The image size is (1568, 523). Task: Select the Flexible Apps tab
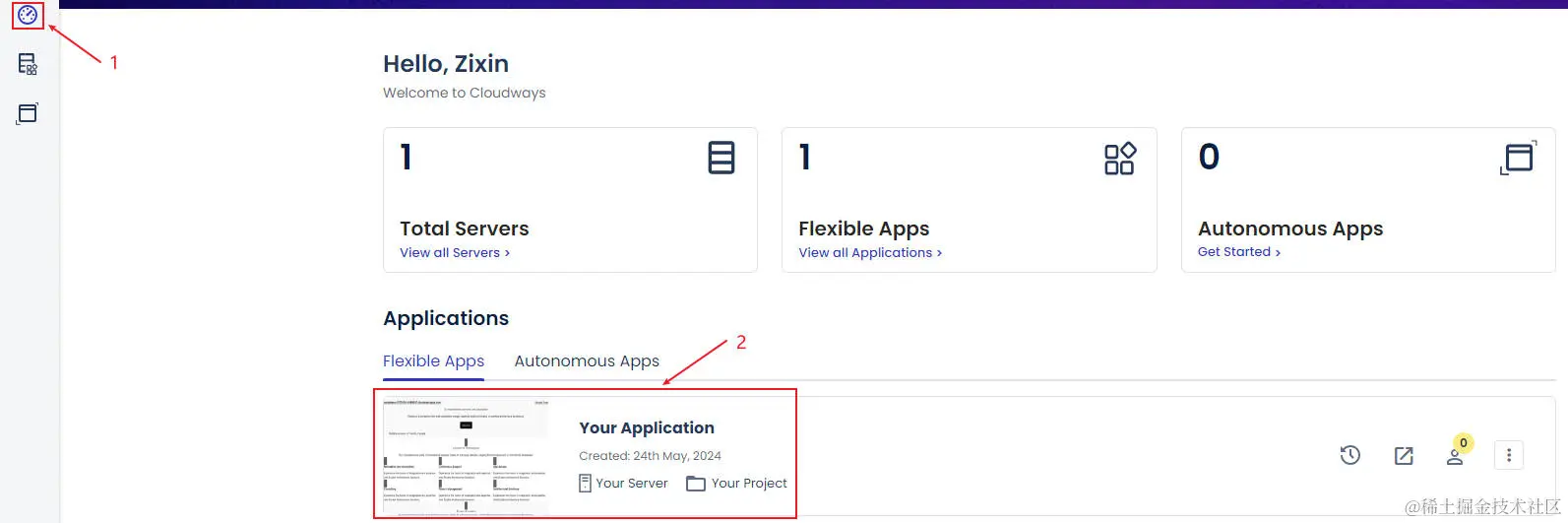point(434,361)
